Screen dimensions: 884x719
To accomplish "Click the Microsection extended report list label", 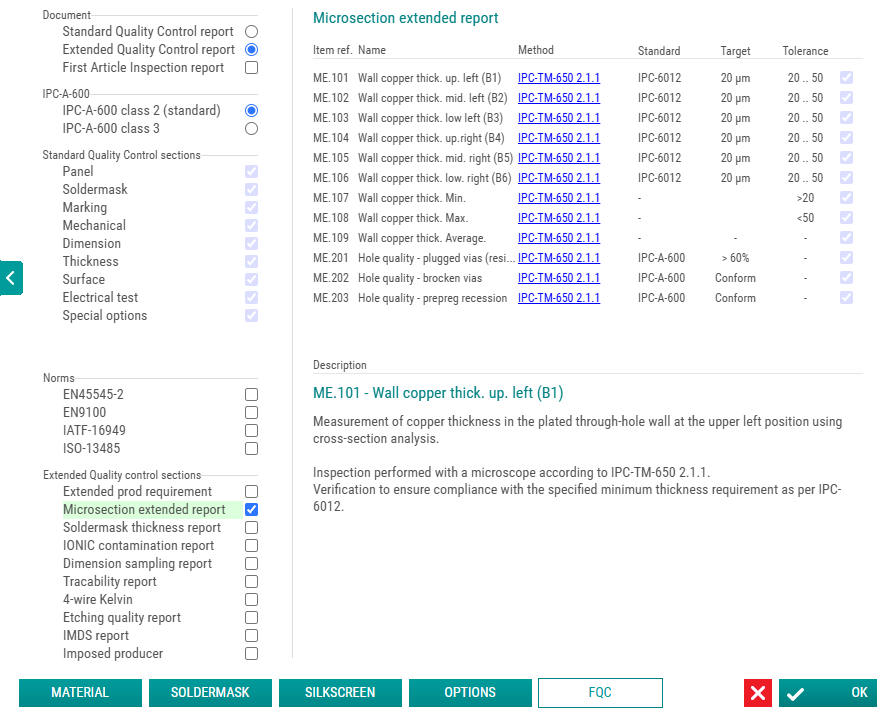I will point(144,510).
